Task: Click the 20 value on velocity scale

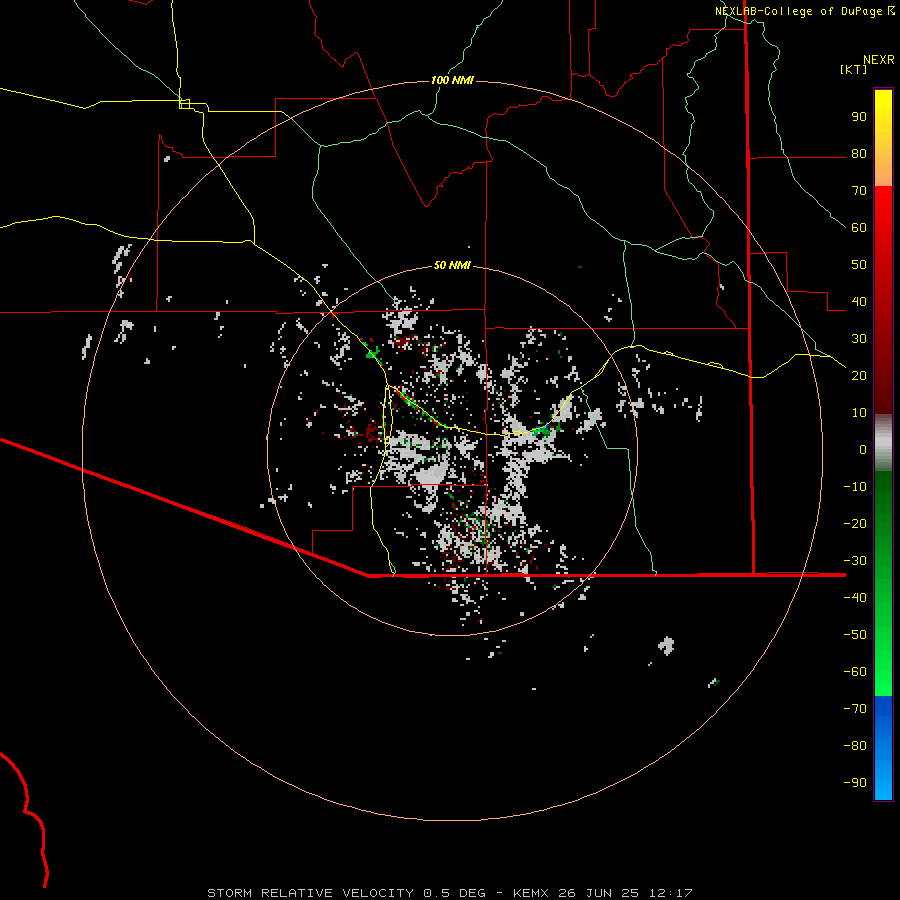Action: (859, 375)
